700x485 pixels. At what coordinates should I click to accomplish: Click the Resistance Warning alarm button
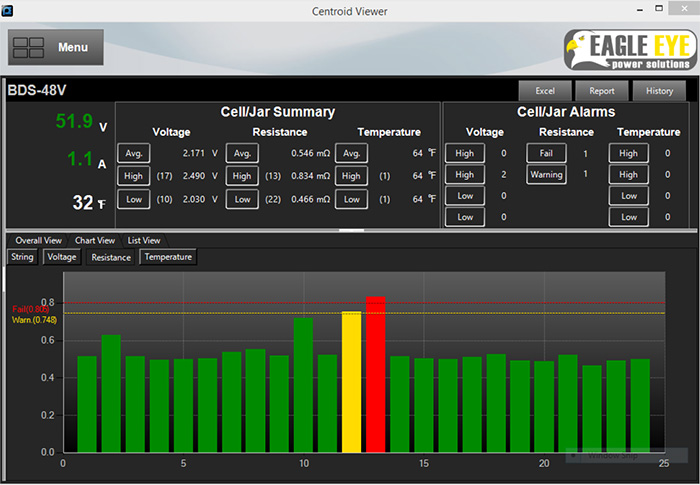point(546,175)
